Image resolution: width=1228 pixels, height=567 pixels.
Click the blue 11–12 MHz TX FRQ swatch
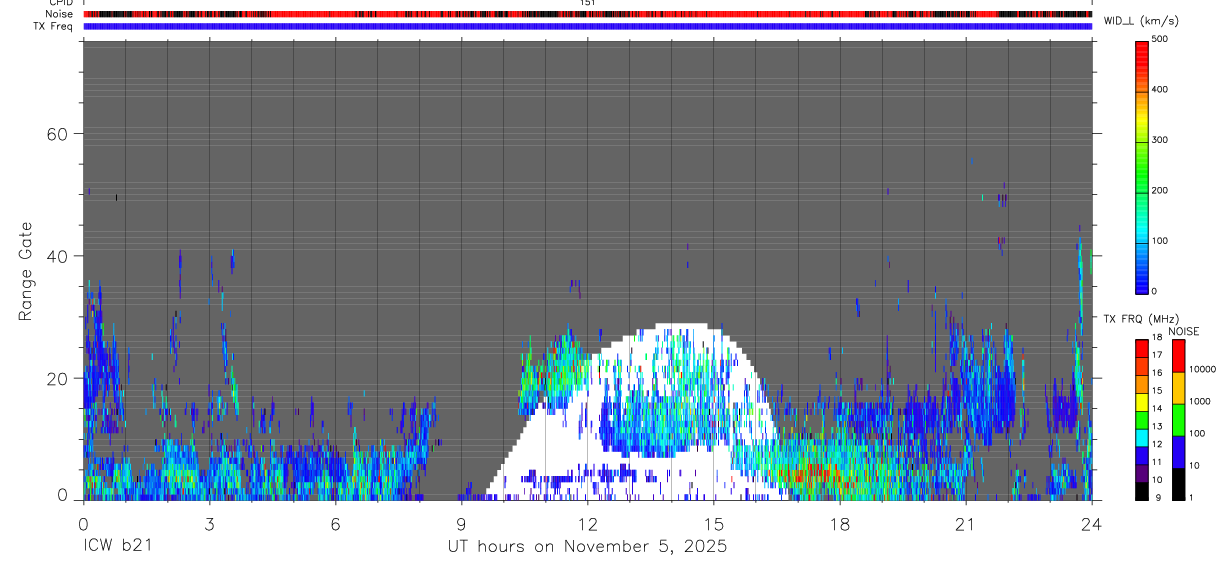[1141, 456]
